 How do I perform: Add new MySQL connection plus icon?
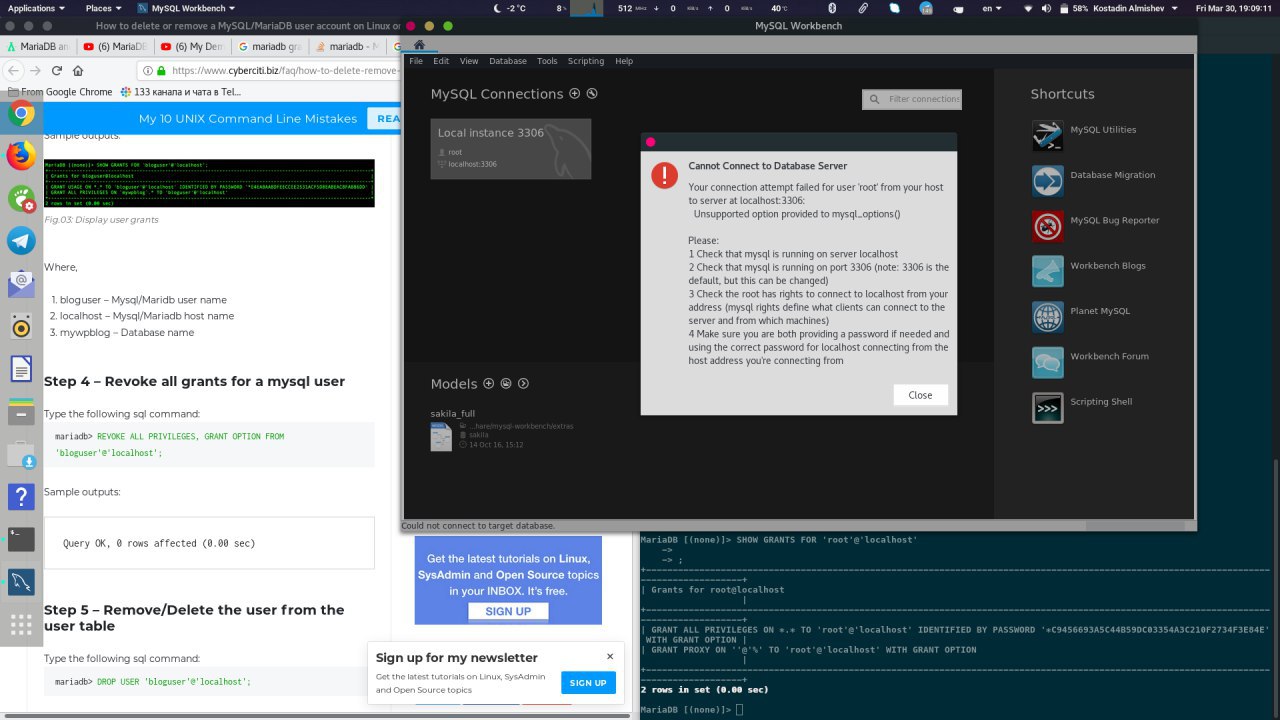pyautogui.click(x=574, y=93)
